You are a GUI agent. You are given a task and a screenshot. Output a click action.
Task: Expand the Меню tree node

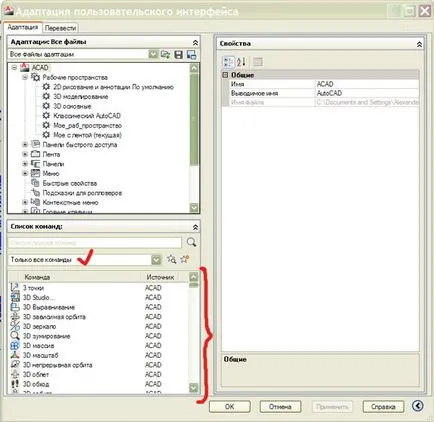pos(25,174)
